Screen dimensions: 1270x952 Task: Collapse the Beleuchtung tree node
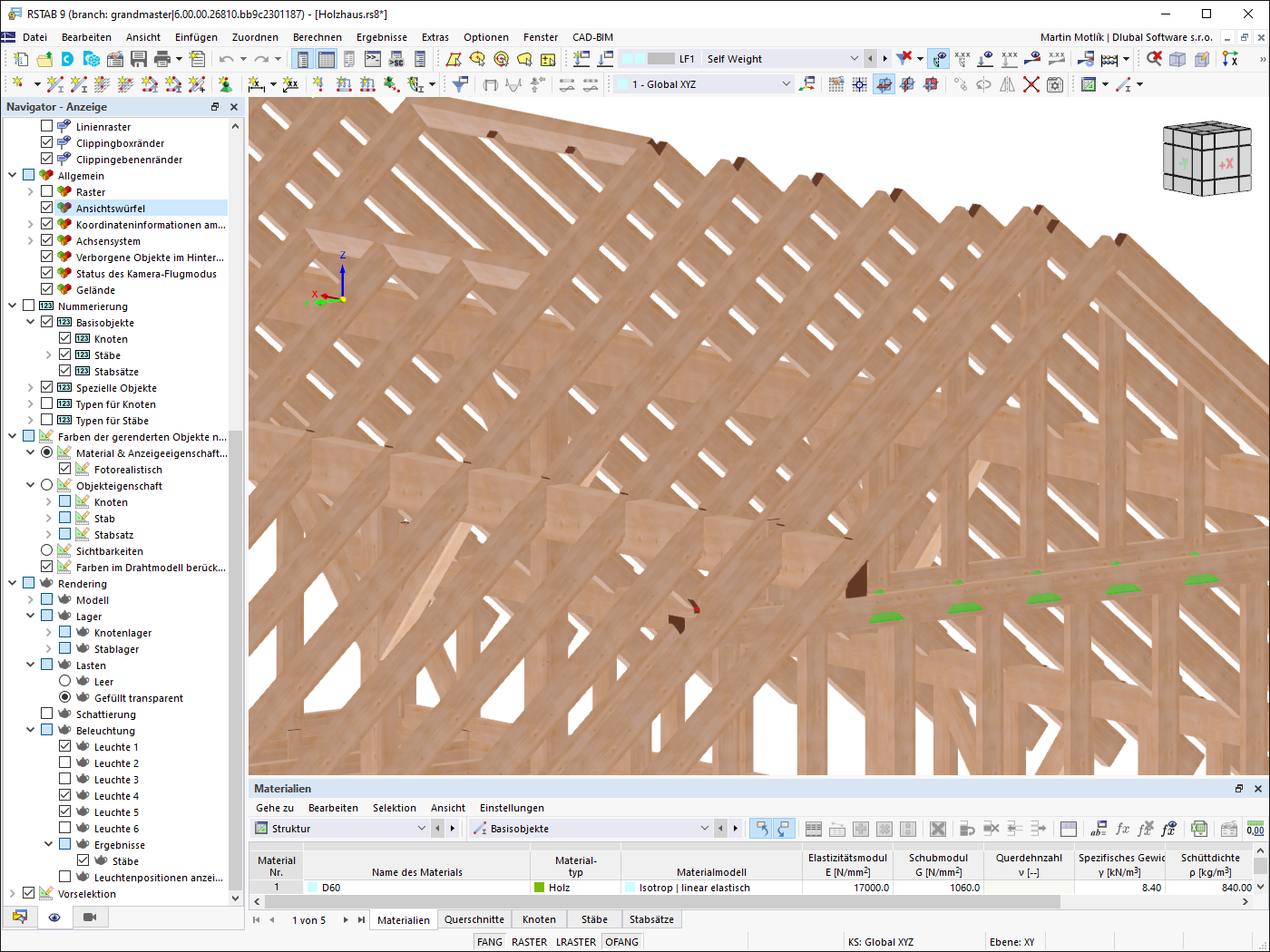[30, 730]
